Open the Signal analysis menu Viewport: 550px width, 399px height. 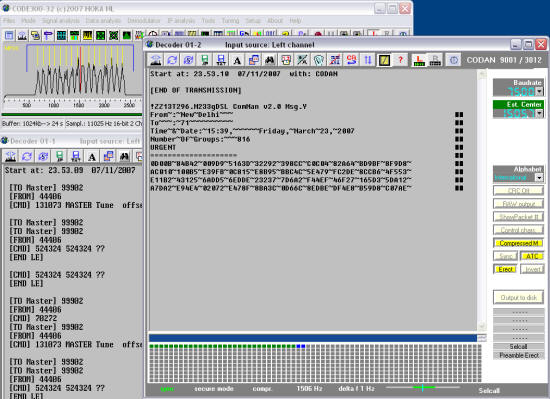click(x=61, y=21)
